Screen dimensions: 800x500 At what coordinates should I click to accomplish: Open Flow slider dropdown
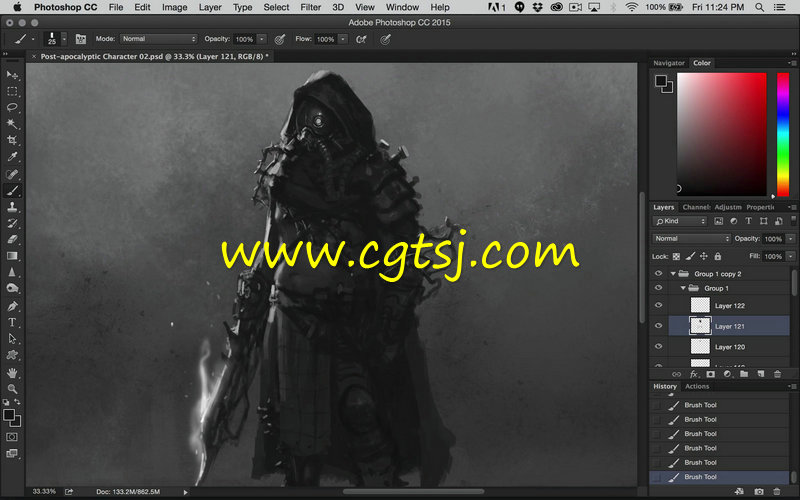coord(343,39)
